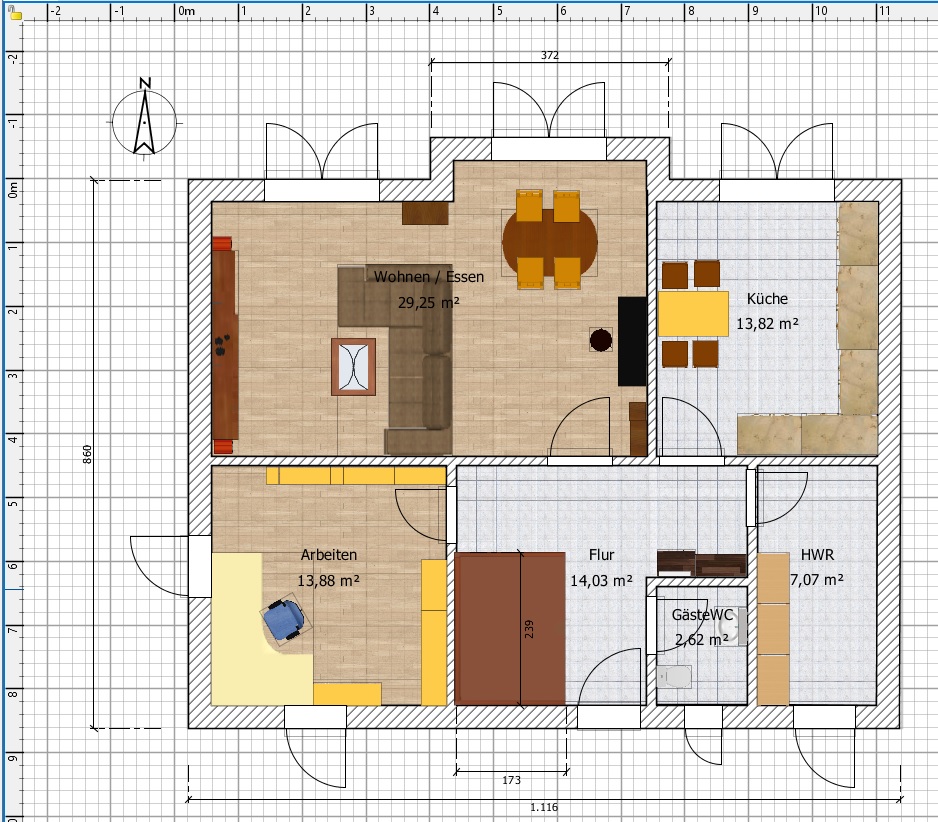Click the 1.116 overall width dimension

(544, 806)
